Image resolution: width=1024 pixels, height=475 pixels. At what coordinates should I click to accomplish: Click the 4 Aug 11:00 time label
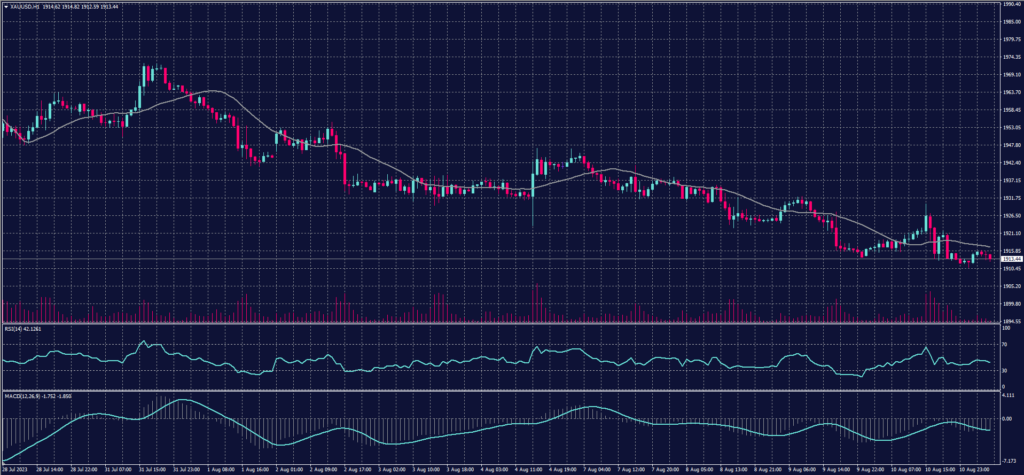tap(530, 468)
